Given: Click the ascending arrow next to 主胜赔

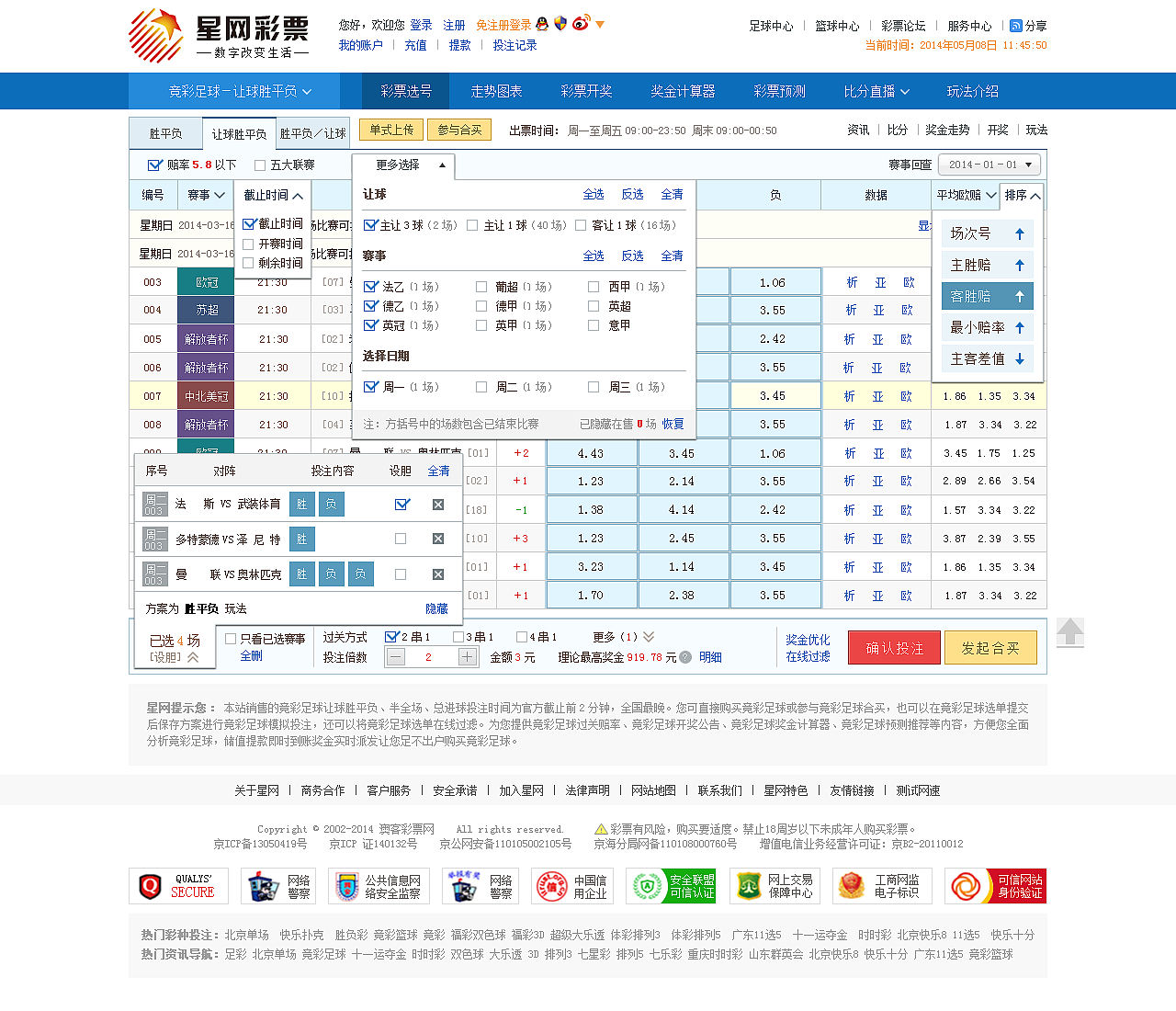Looking at the screenshot, I should 1018,265.
